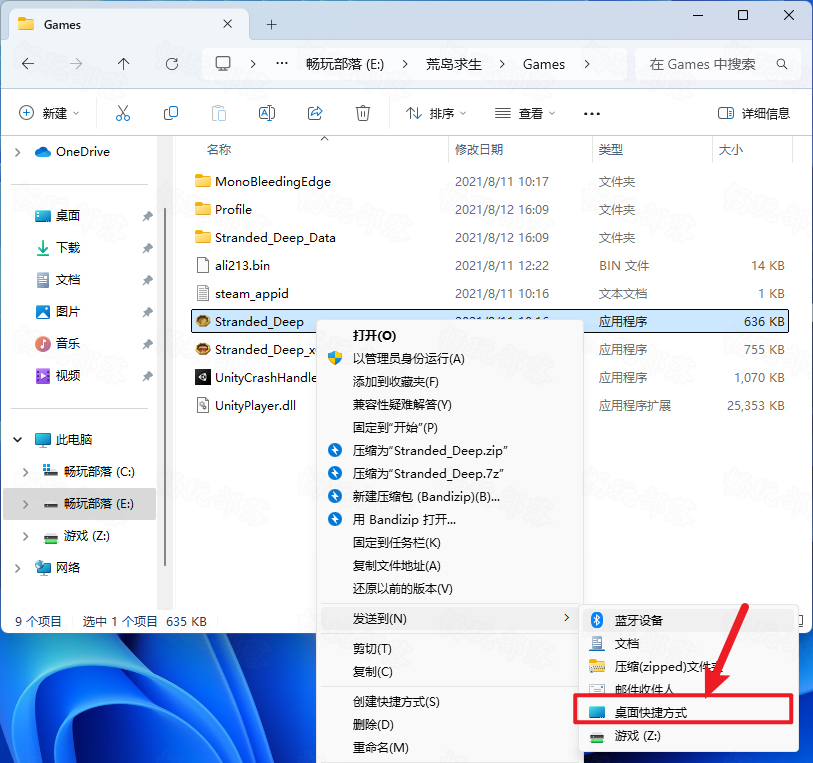The image size is (813, 763).
Task: Click the Delete trash icon
Action: (363, 113)
